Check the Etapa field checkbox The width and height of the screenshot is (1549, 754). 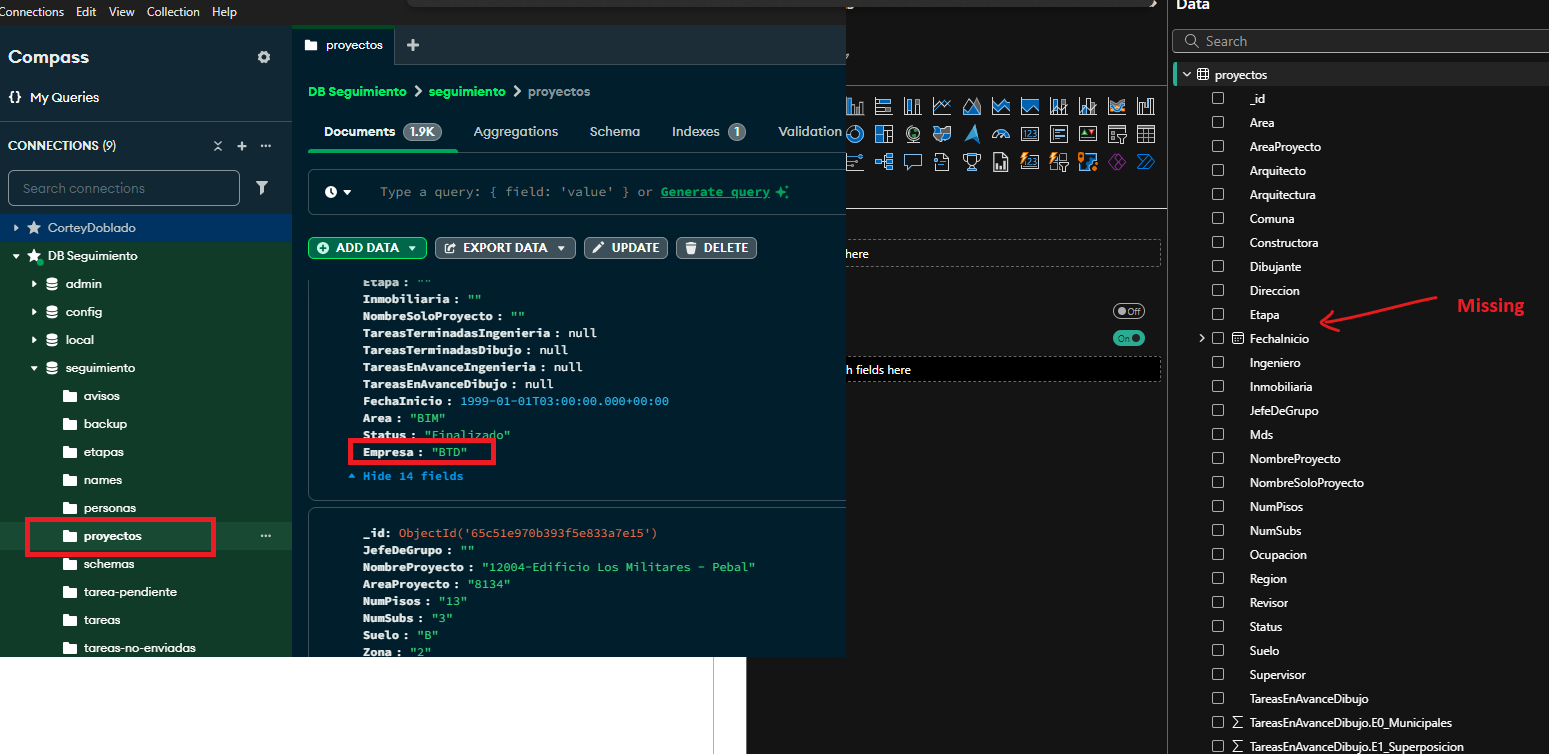tap(1218, 314)
